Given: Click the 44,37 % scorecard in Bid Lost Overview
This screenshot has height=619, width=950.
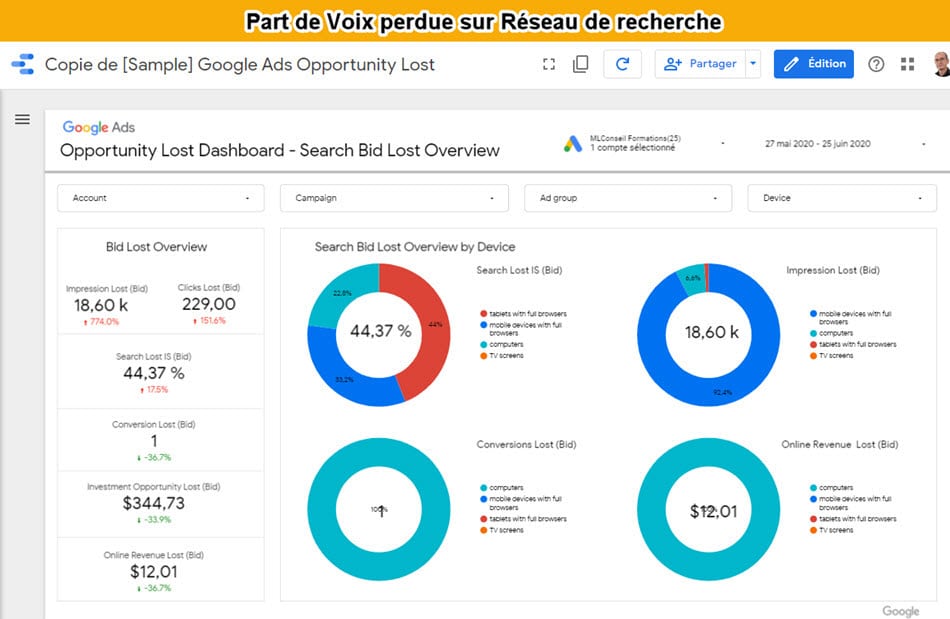Looking at the screenshot, I should coord(154,373).
